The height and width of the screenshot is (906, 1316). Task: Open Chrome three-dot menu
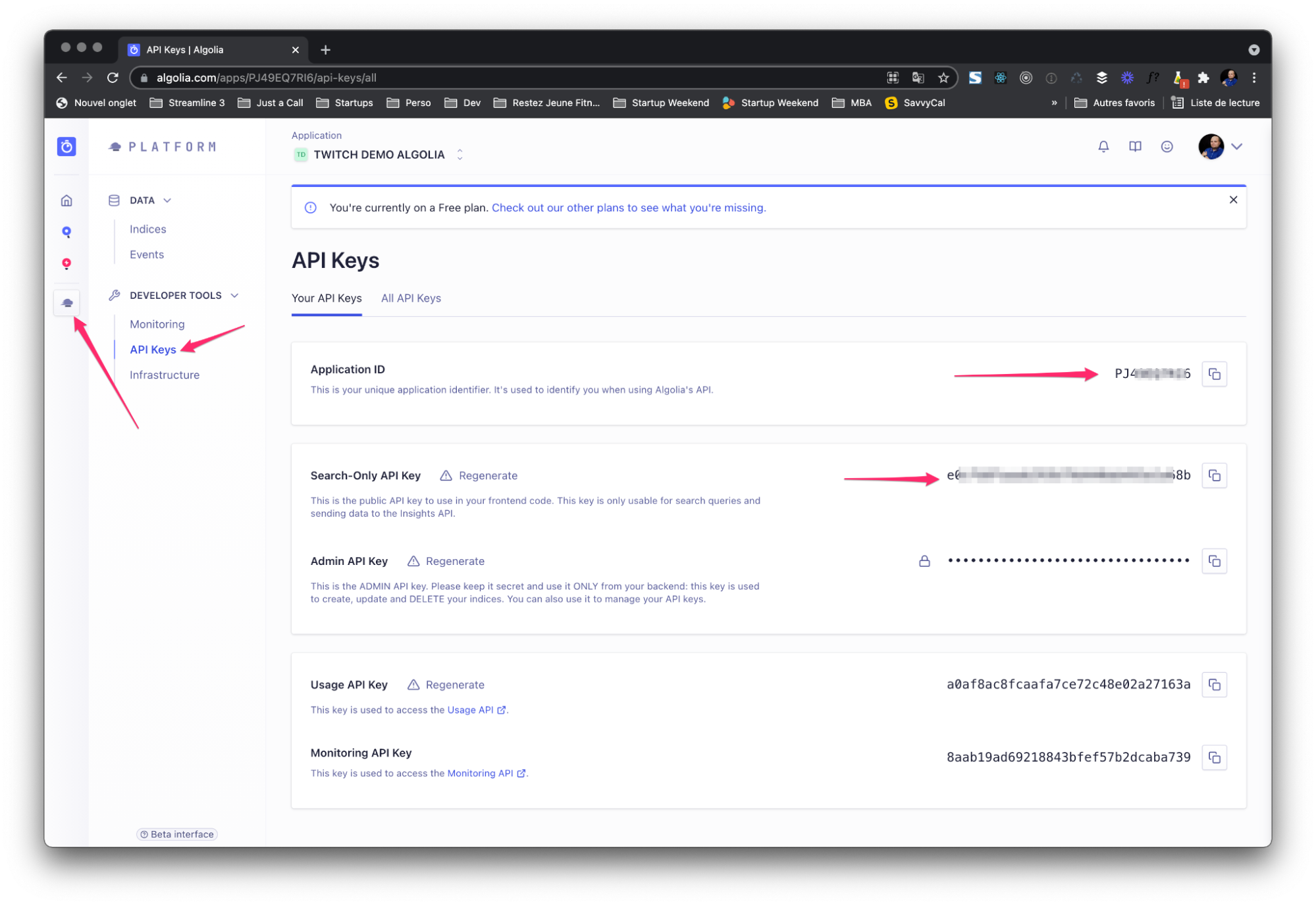(1254, 78)
